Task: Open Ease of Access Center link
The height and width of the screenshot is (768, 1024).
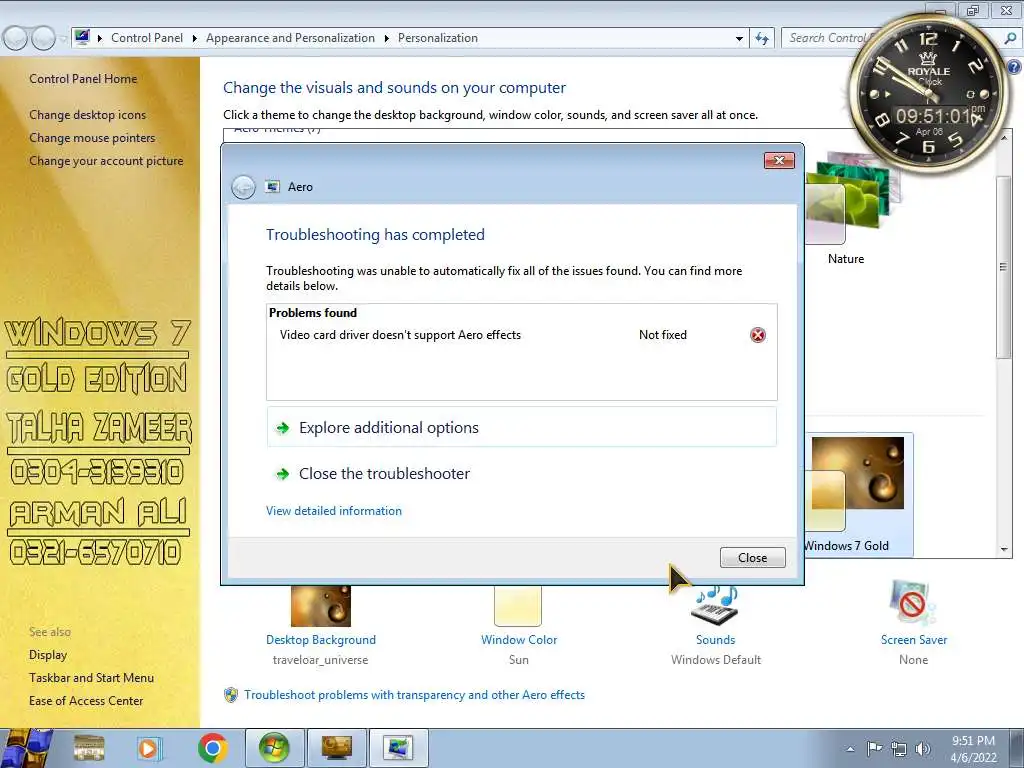Action: pos(86,701)
